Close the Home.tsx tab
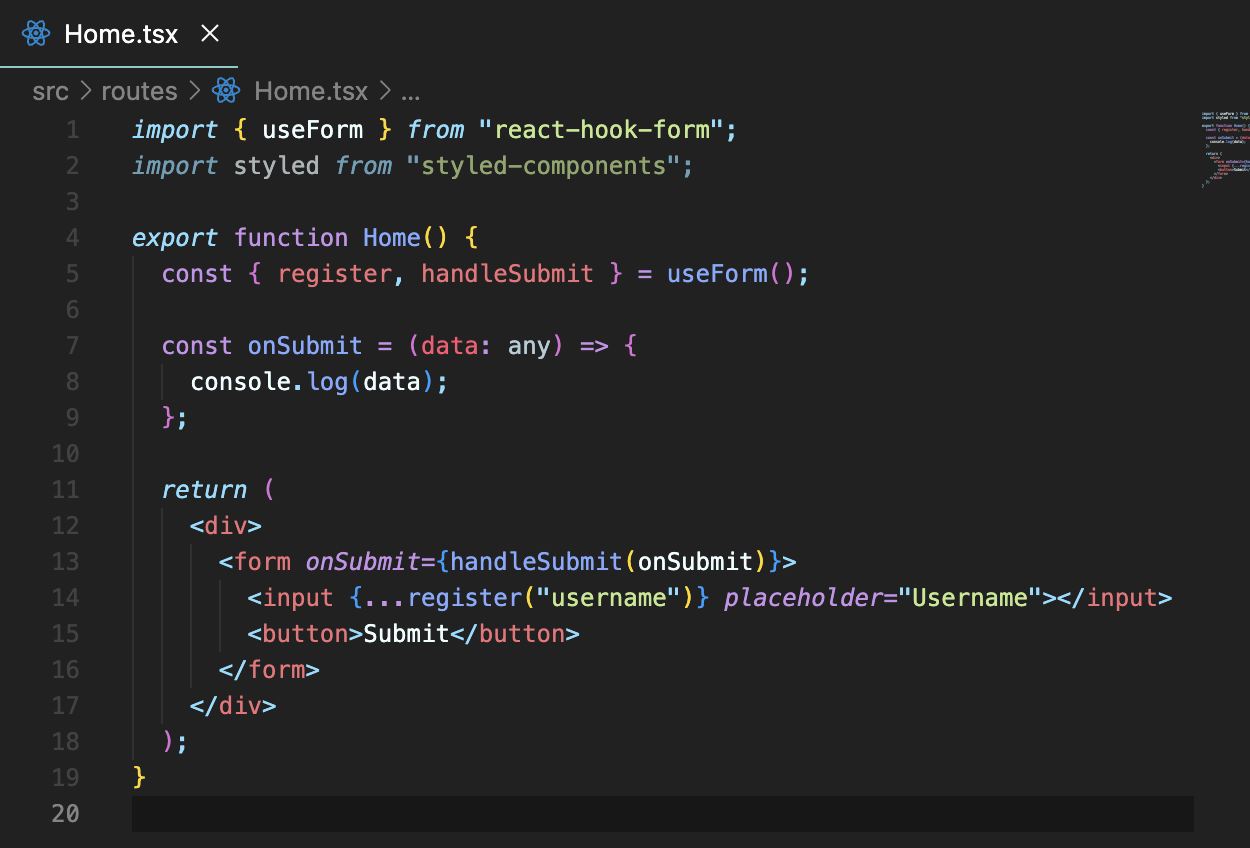The image size is (1250, 848). click(210, 33)
